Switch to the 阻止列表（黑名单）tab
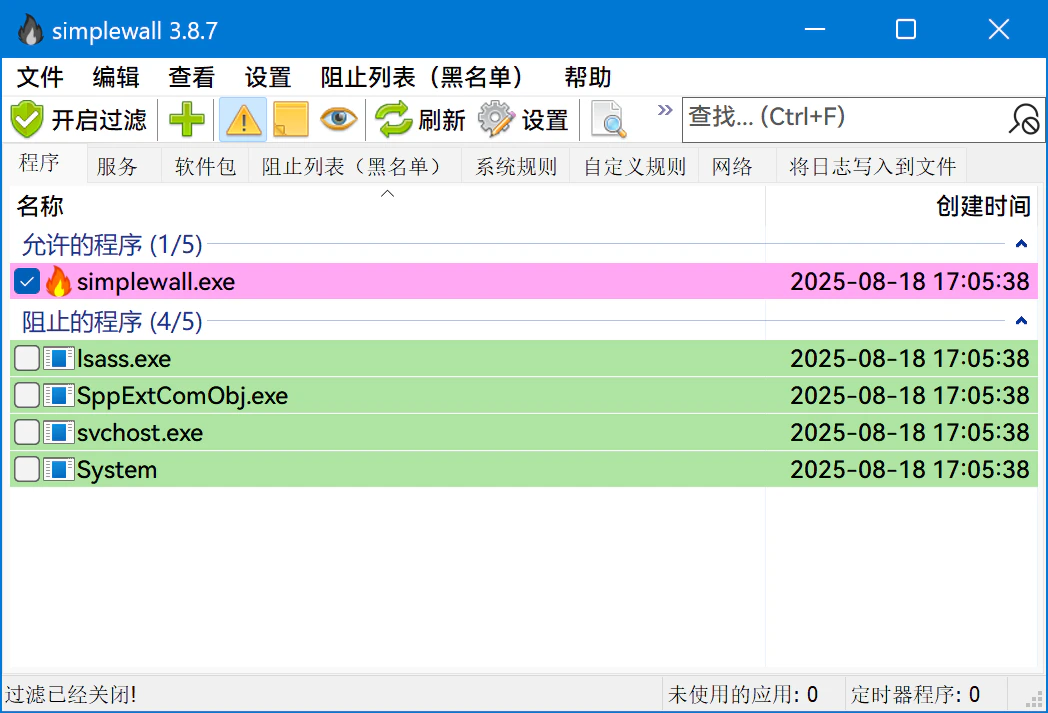 [x=355, y=166]
